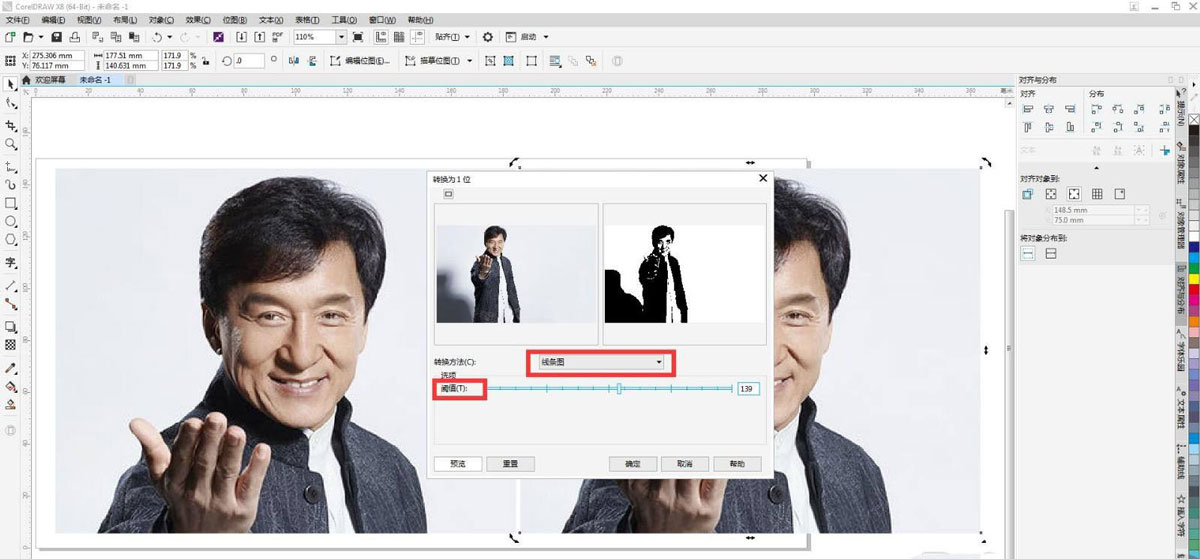Screen dimensions: 1200x559
Task: Open Options via the gear icon
Action: coord(487,37)
